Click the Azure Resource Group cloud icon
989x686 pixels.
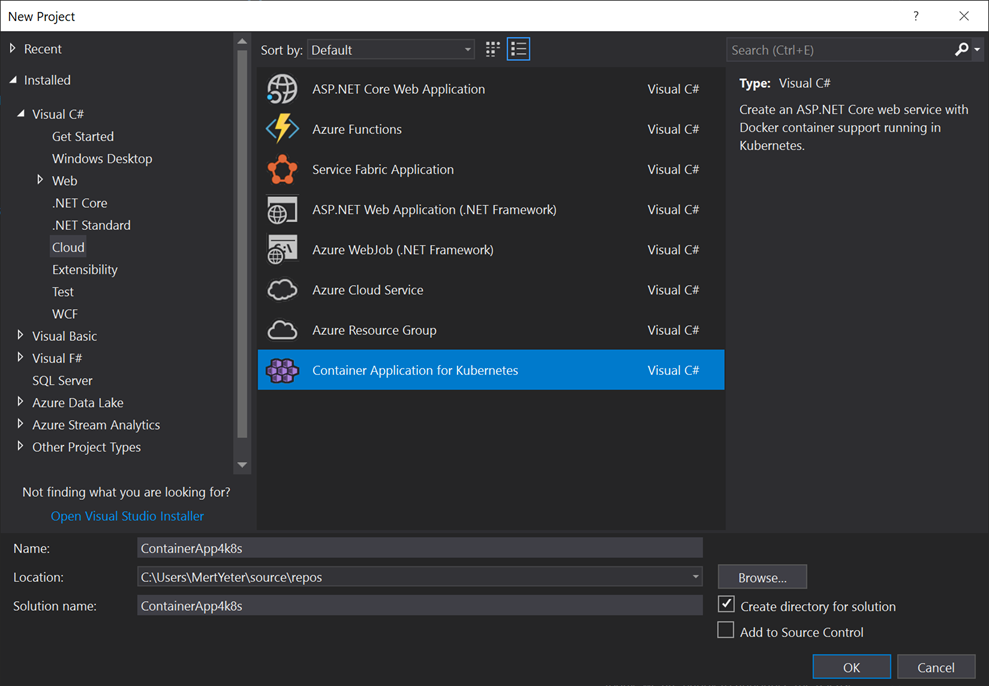(x=282, y=330)
